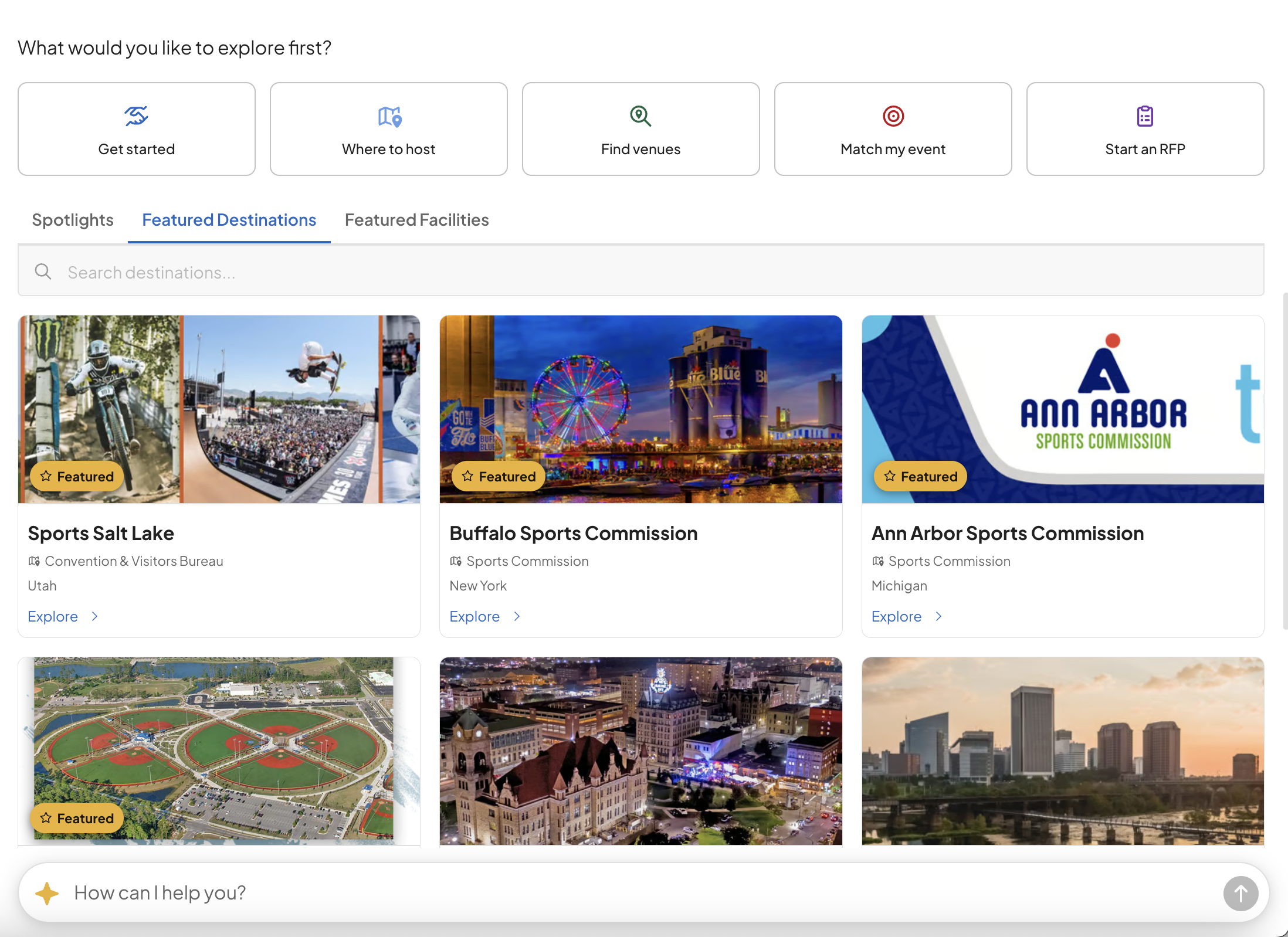This screenshot has width=1288, height=937.
Task: Click the Convention & Visitors Bureau label
Action: pos(134,561)
